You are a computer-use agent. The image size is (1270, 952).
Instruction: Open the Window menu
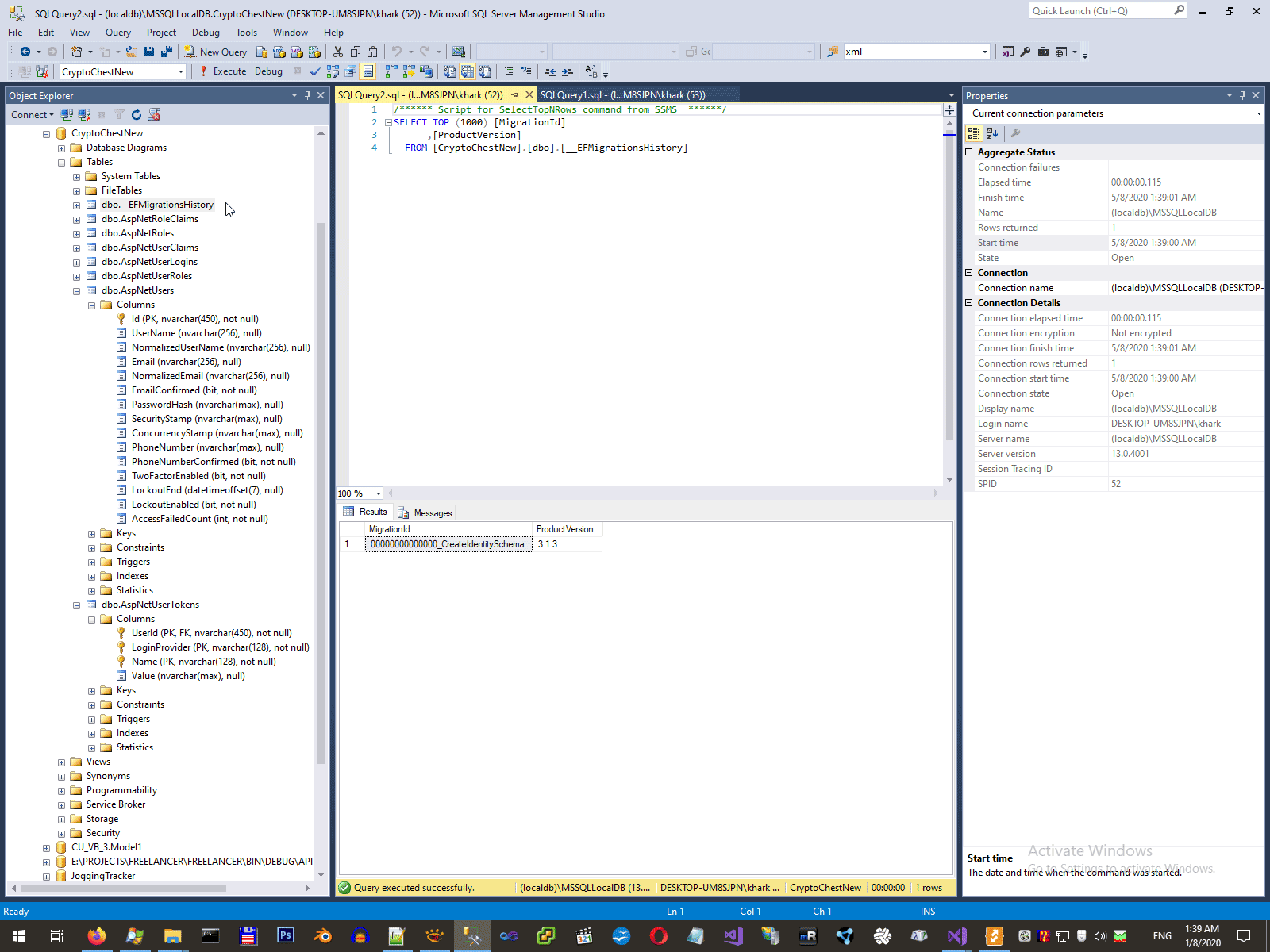tap(291, 33)
